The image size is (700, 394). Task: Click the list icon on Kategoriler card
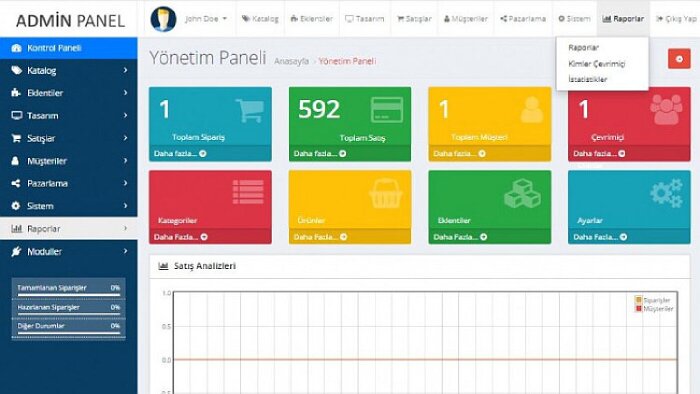248,192
